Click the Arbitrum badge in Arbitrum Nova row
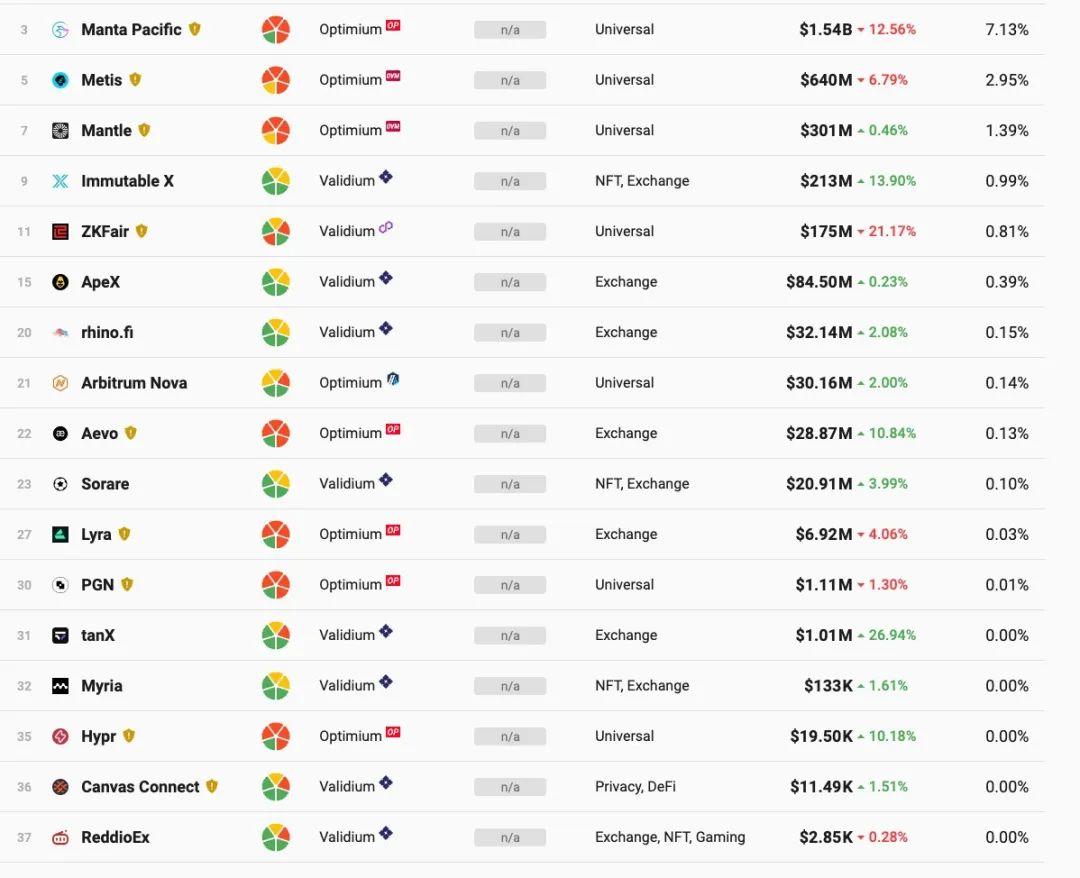 pyautogui.click(x=393, y=380)
